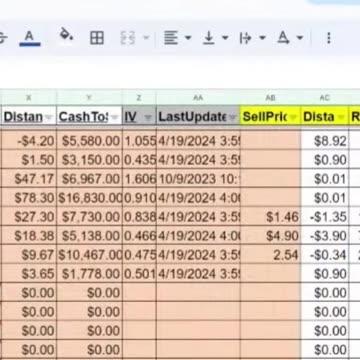Select the sell price $4.90 cell
This screenshot has width=360, height=360.
(x=270, y=236)
